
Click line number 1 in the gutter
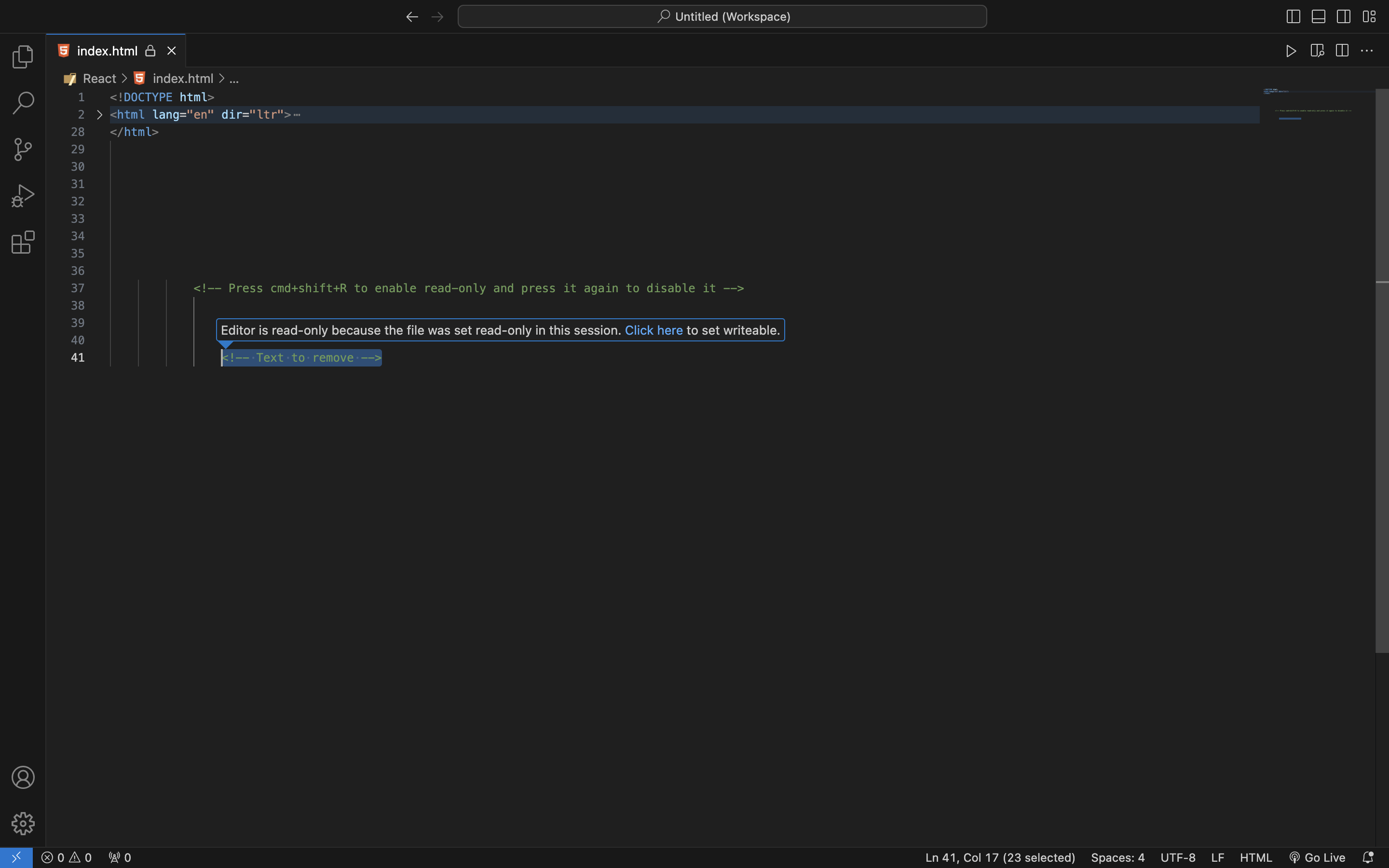point(81,97)
